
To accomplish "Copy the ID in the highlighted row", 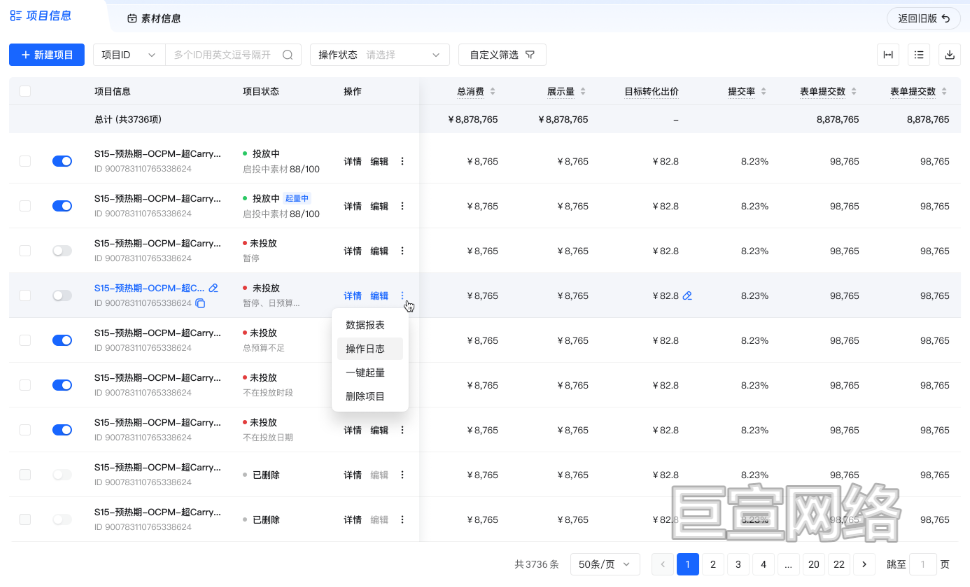I will click(200, 303).
